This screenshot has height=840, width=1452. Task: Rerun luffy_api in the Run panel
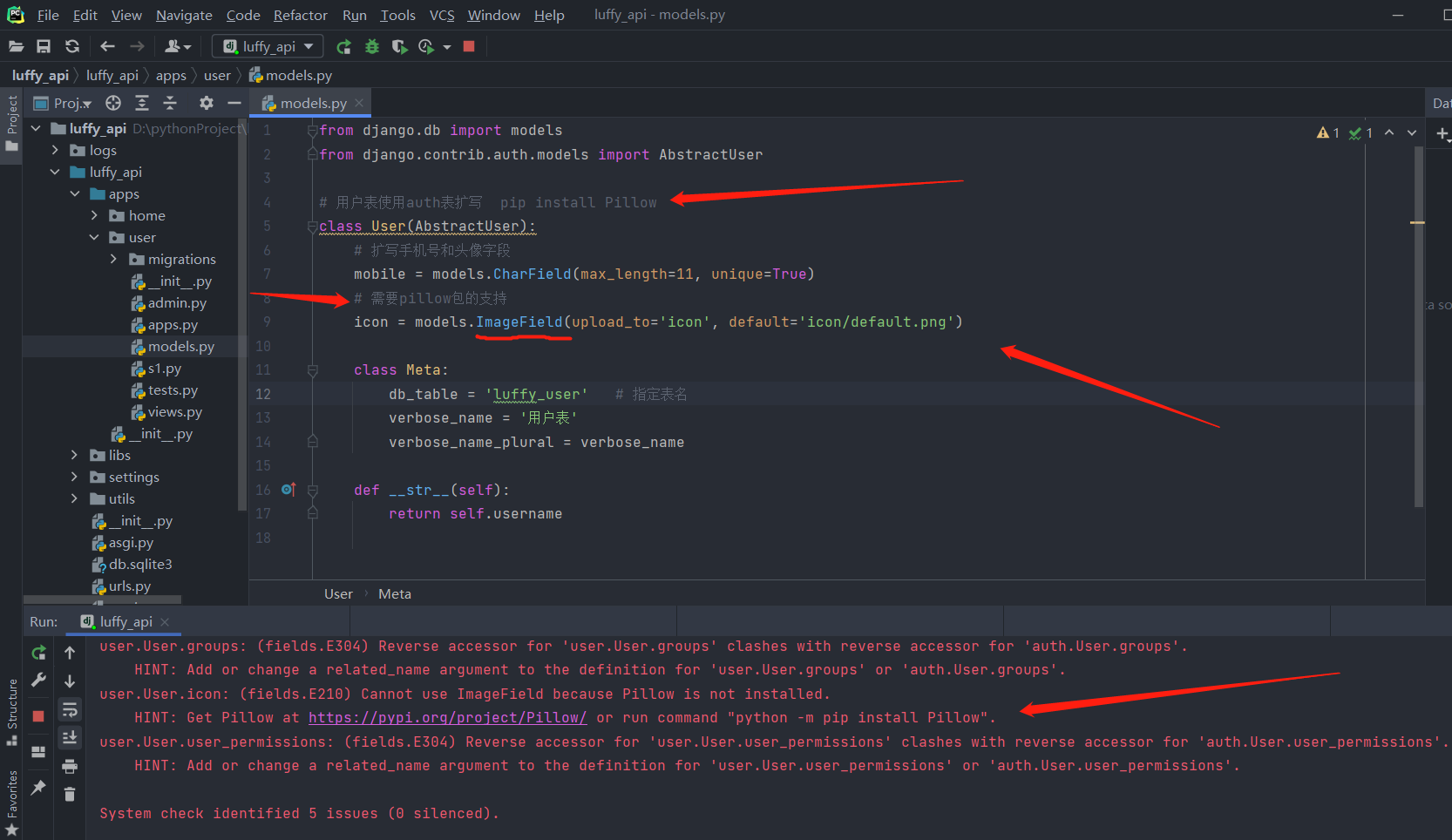point(38,653)
